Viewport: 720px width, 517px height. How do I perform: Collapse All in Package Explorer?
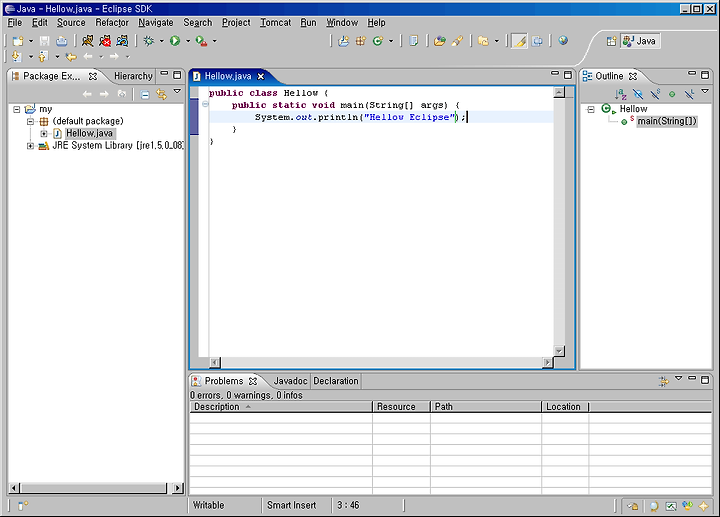pyautogui.click(x=145, y=94)
